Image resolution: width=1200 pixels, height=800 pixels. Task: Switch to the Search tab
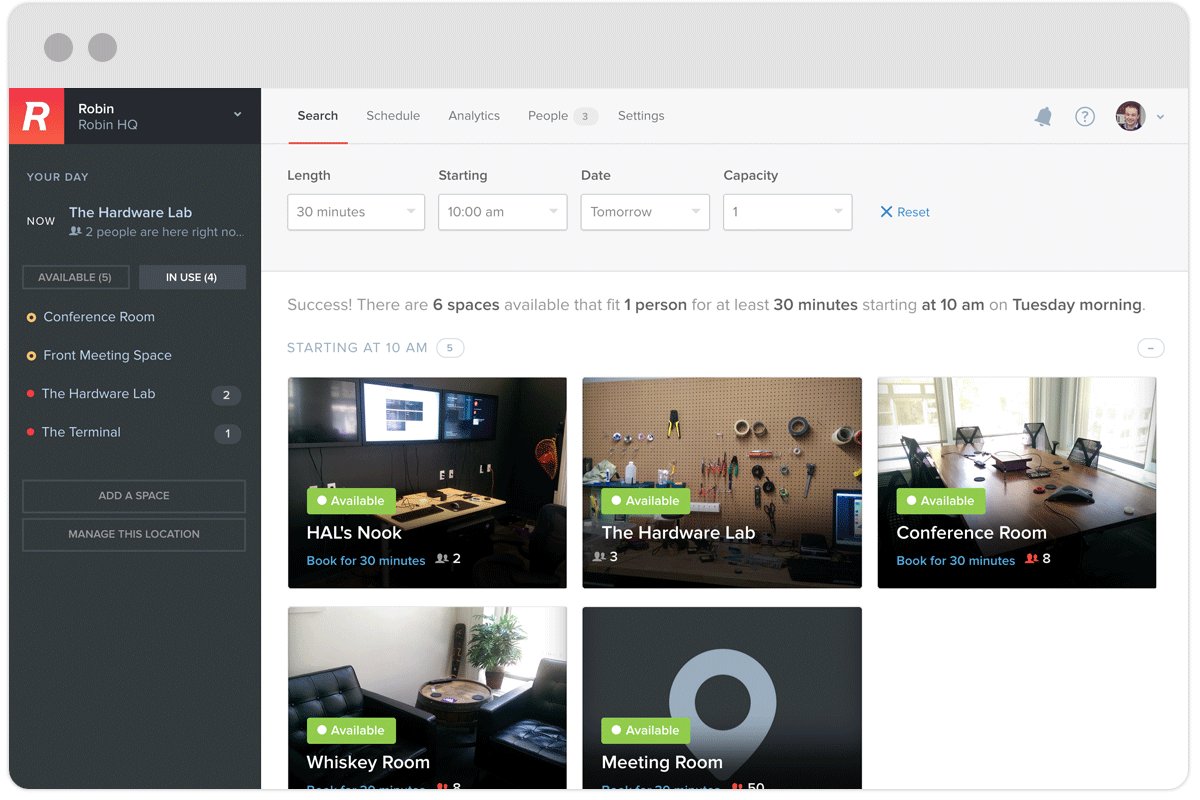pos(318,116)
